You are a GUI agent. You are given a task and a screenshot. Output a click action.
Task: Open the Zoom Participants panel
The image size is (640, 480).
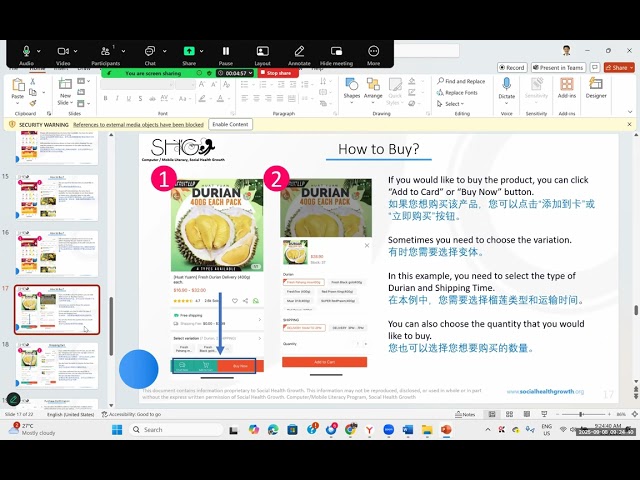click(105, 51)
